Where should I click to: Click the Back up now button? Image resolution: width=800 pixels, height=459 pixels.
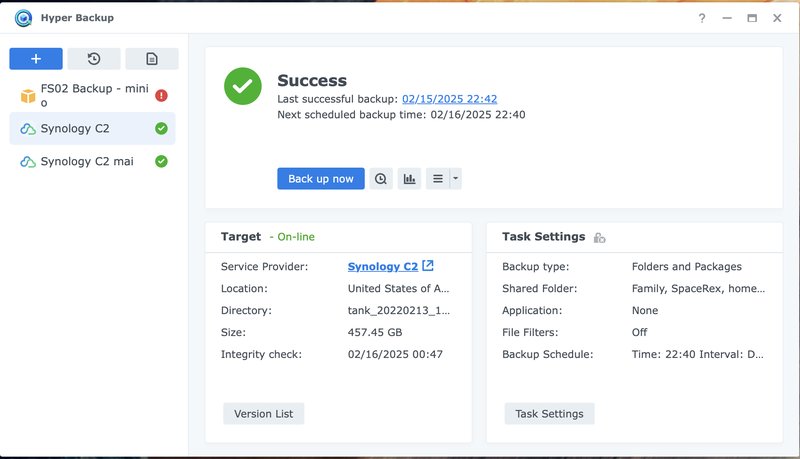(321, 178)
